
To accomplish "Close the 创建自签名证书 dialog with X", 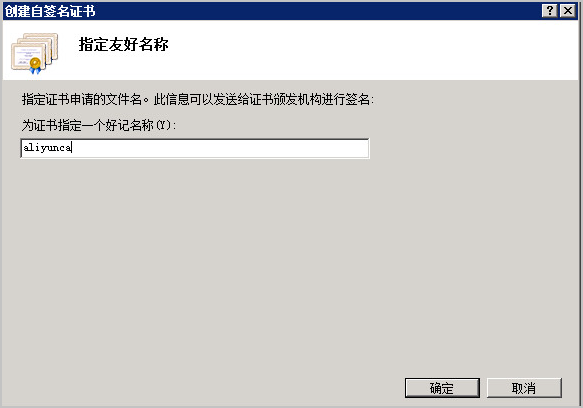I will pyautogui.click(x=568, y=10).
